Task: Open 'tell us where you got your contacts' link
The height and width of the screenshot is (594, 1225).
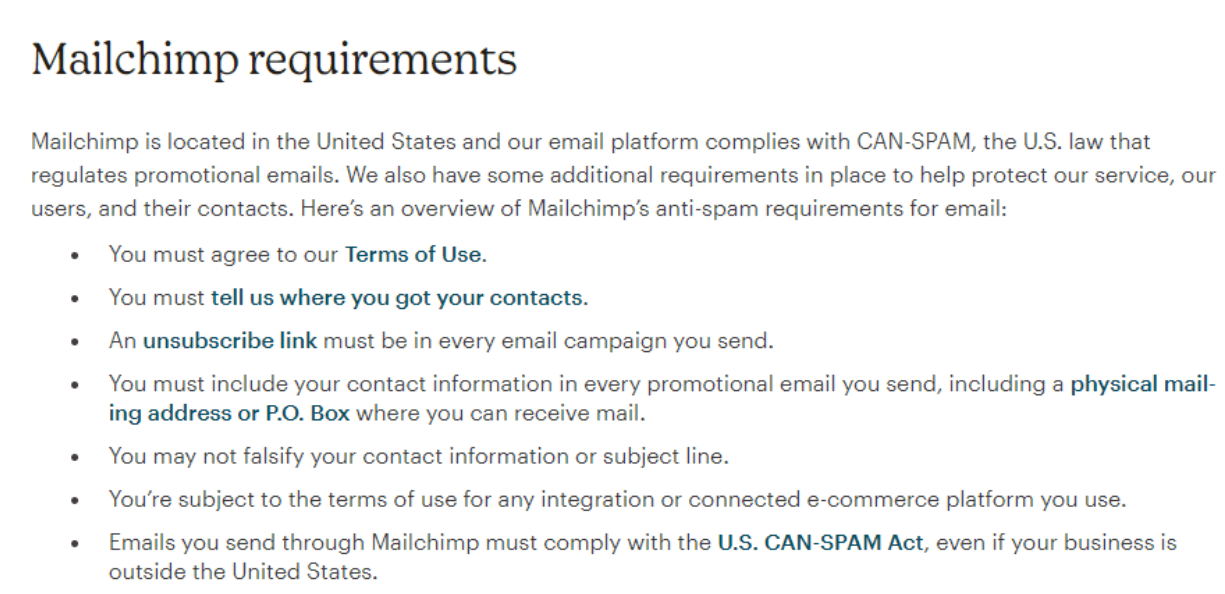Action: (397, 298)
